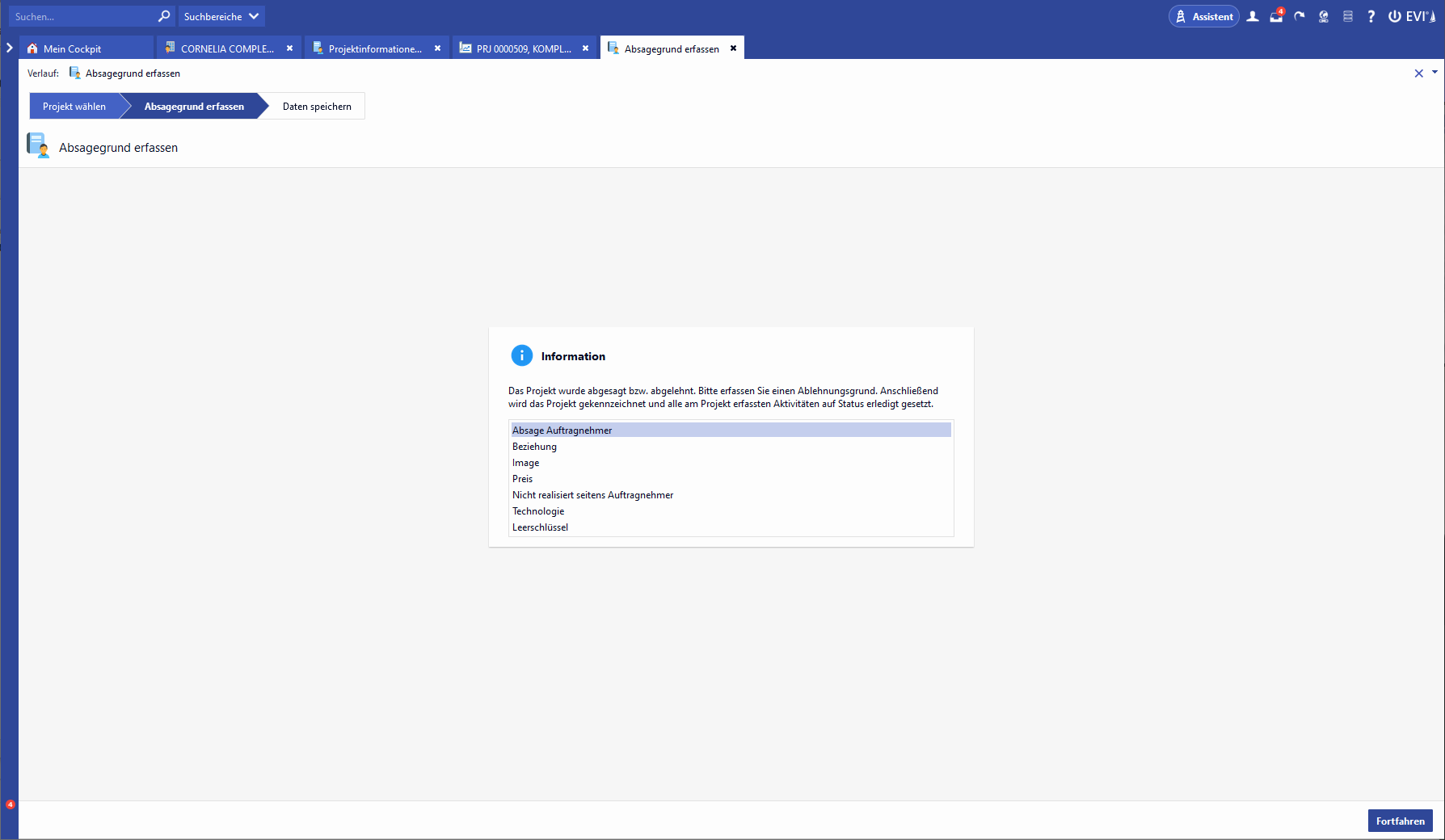
Task: Click the search magnifier icon
Action: pos(164,16)
